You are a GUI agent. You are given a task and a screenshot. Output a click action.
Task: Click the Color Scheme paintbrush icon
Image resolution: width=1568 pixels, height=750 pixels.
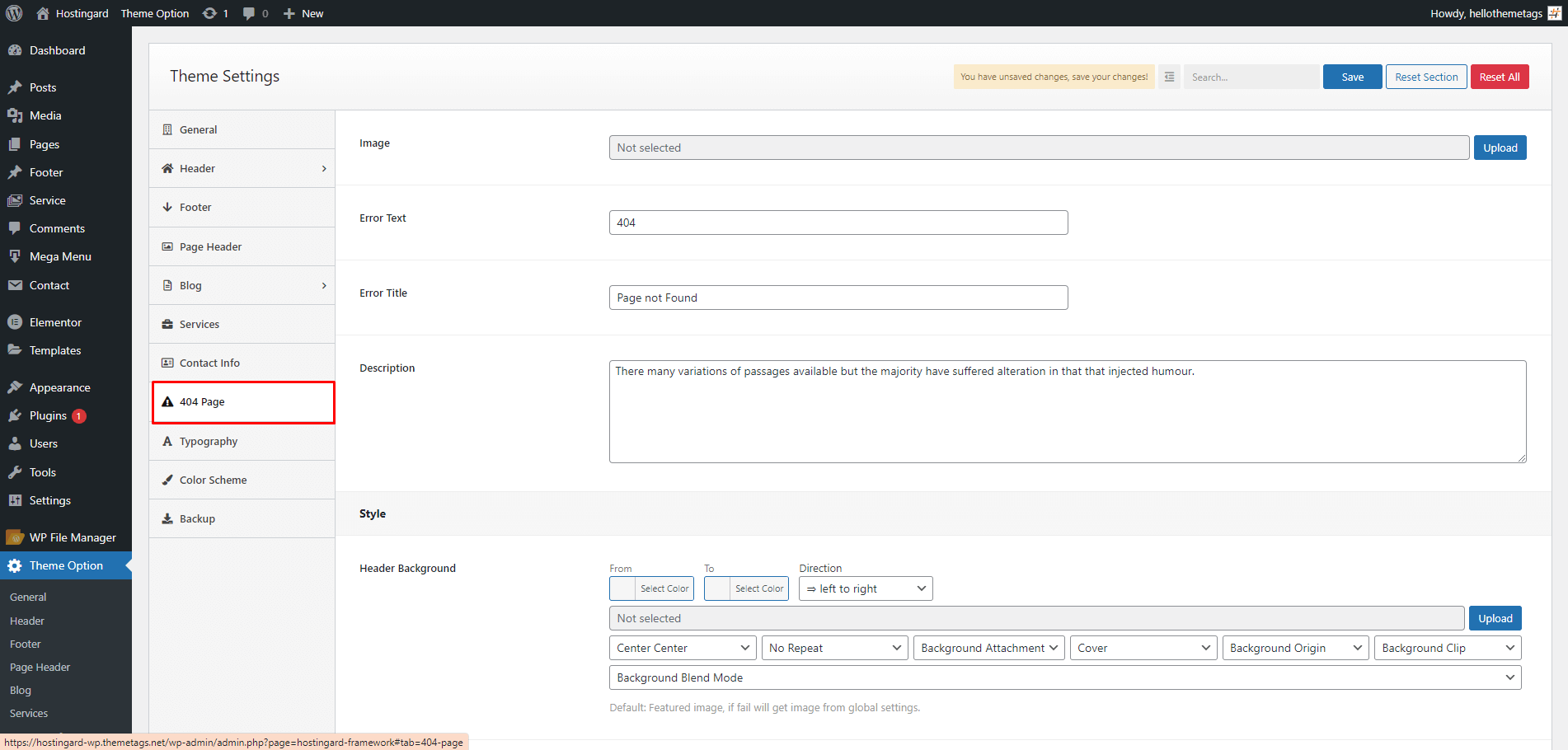tap(167, 480)
